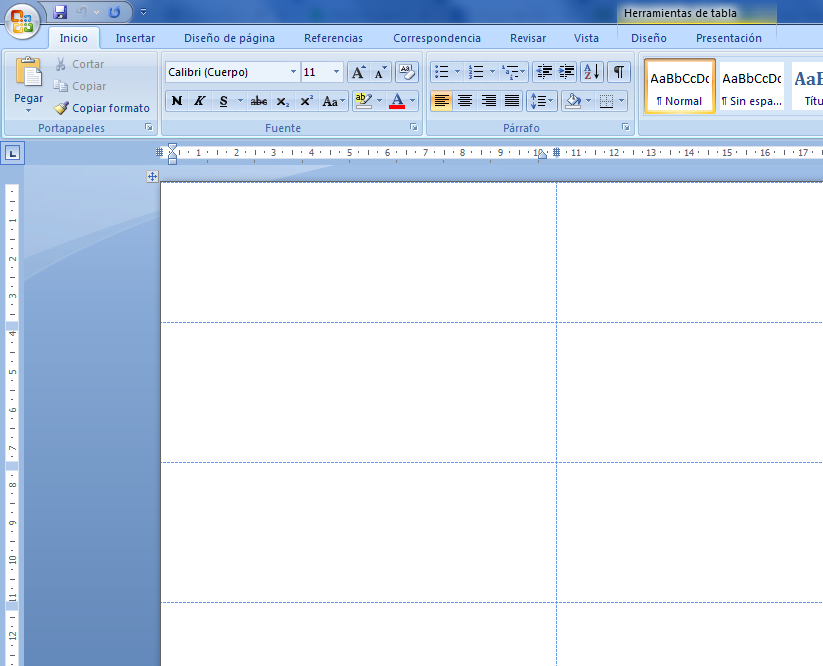Open the Párrafo dialog launcher

pos(626,128)
